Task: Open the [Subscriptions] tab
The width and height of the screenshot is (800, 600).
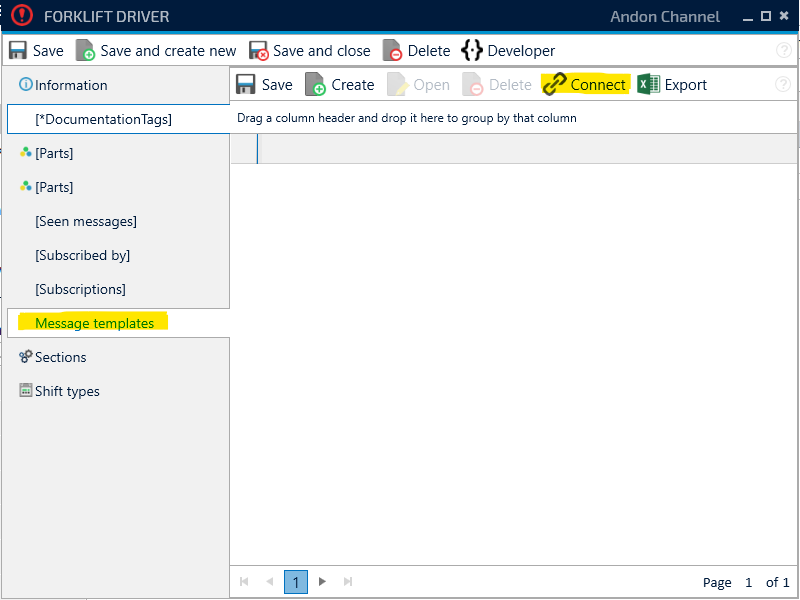Action: pyautogui.click(x=80, y=289)
